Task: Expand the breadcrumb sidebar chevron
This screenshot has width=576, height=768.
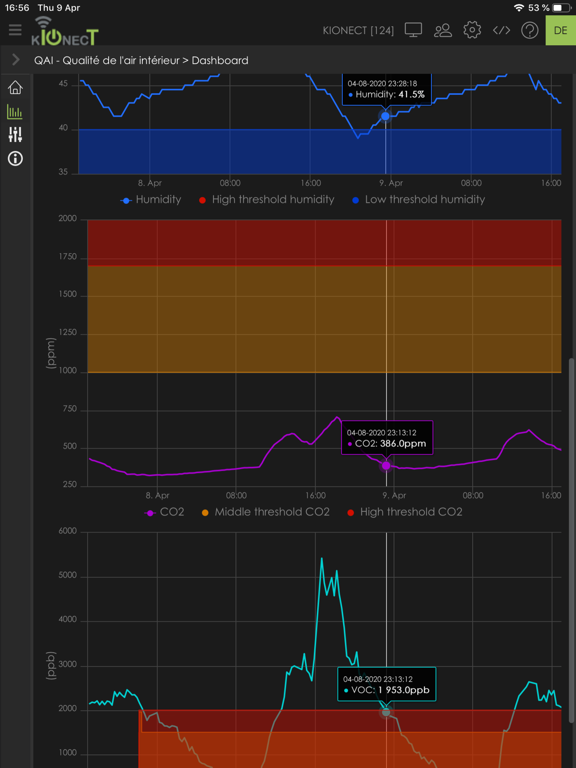Action: [x=16, y=60]
